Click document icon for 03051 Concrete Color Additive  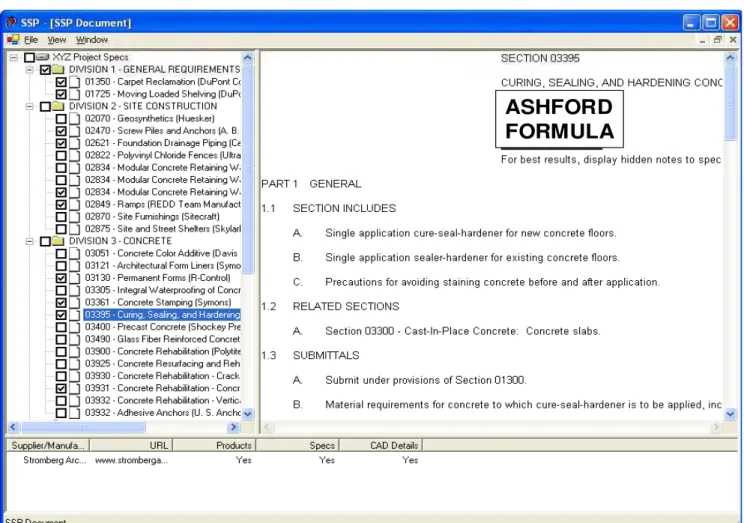(74, 253)
